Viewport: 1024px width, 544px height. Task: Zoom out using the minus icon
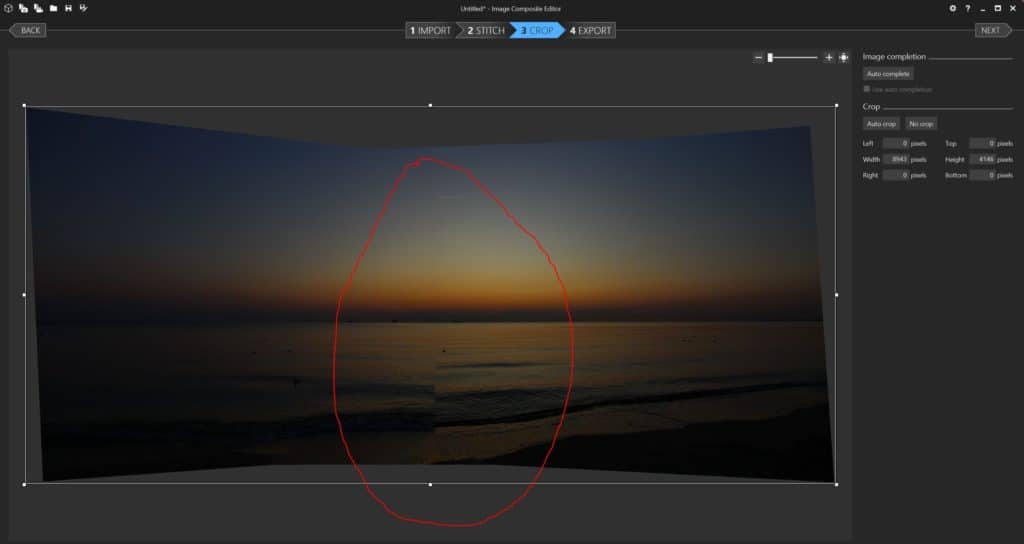point(758,58)
